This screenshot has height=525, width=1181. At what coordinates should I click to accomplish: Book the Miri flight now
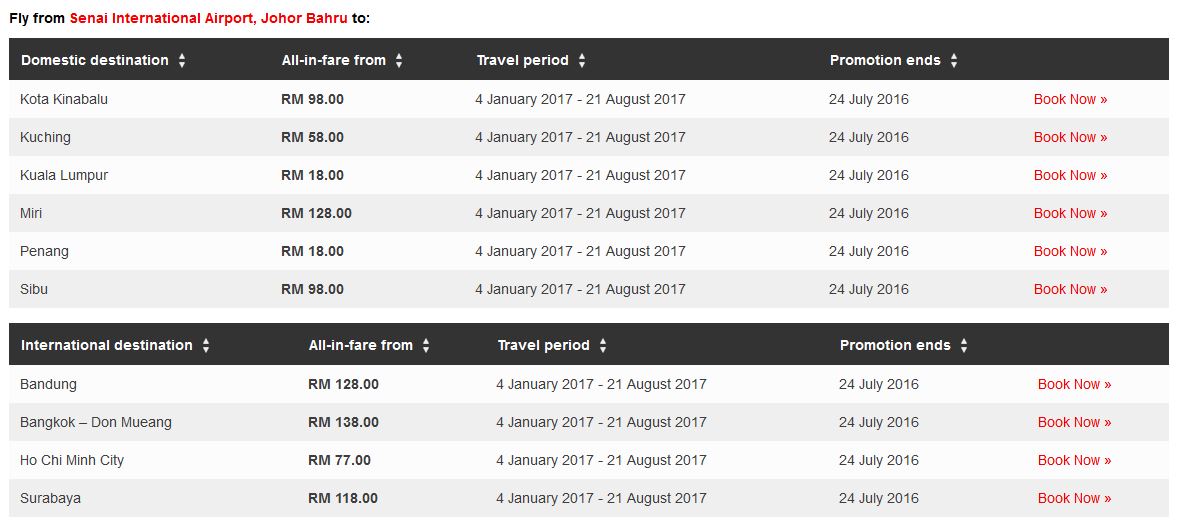pos(1070,213)
